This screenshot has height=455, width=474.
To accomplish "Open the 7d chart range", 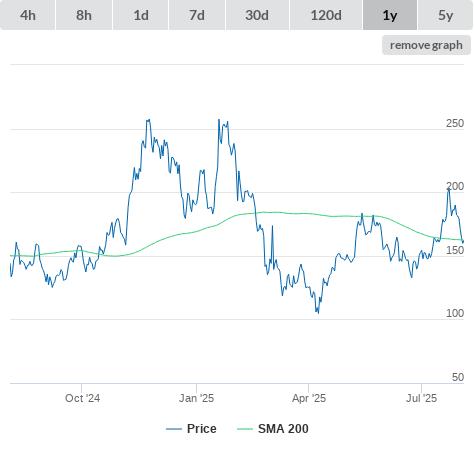I will [197, 15].
